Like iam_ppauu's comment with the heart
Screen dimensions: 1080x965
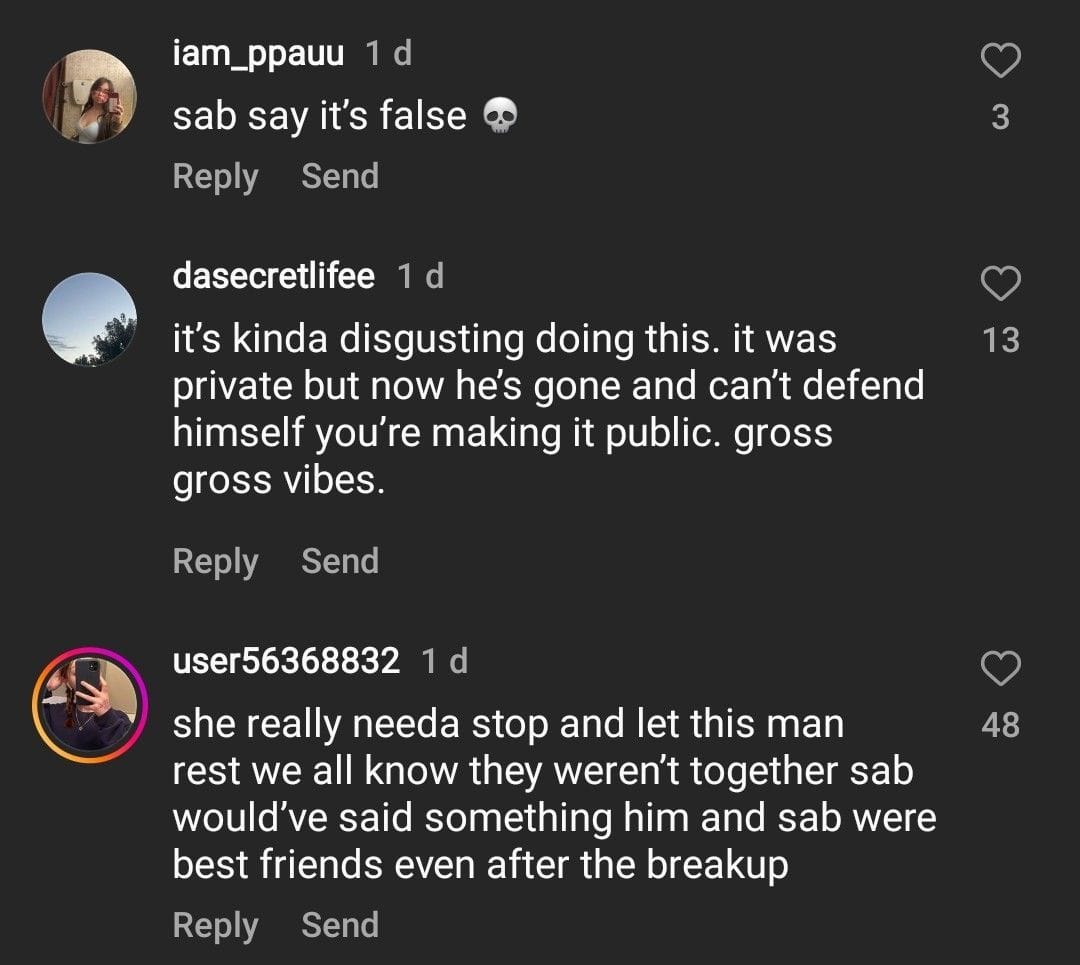(x=1000, y=62)
